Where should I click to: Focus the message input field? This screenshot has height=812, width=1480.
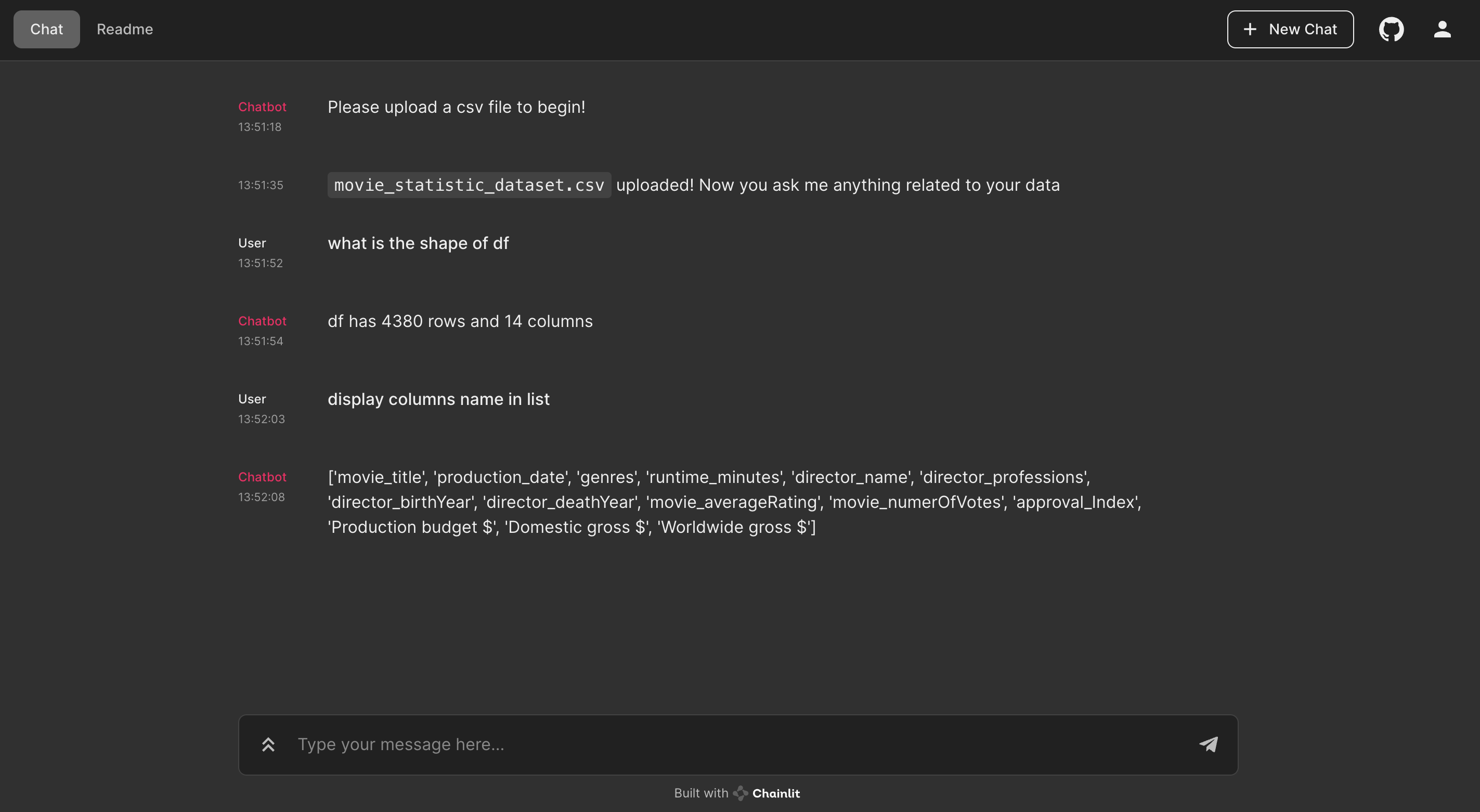pos(738,744)
